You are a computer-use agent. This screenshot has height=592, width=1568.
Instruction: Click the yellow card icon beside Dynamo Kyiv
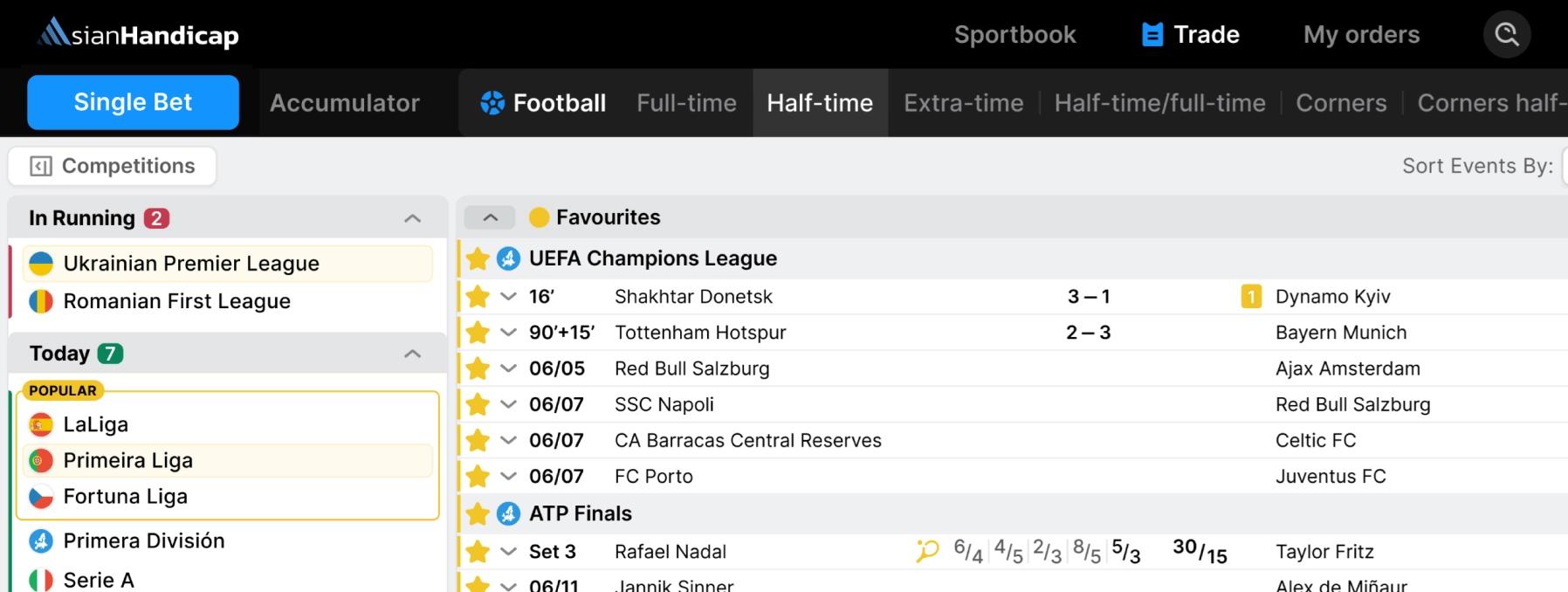(1250, 297)
